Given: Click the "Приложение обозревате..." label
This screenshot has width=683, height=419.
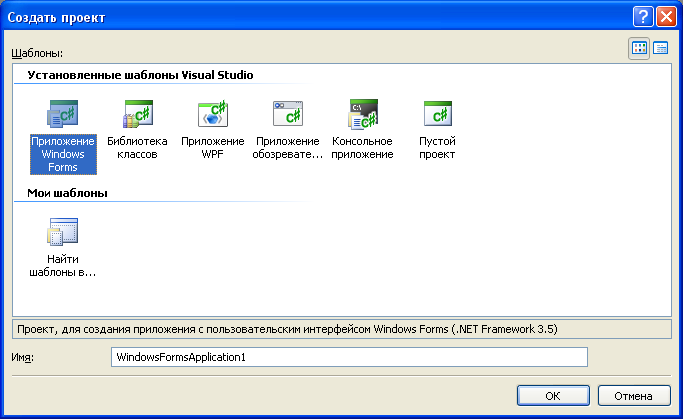Looking at the screenshot, I should 287,148.
